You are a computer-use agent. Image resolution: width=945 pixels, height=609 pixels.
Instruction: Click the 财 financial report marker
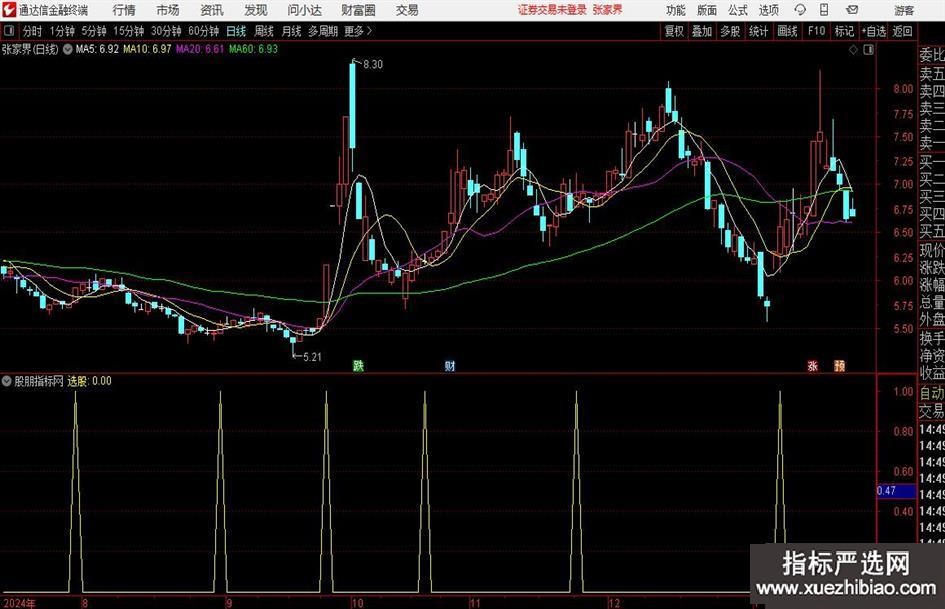tap(450, 365)
